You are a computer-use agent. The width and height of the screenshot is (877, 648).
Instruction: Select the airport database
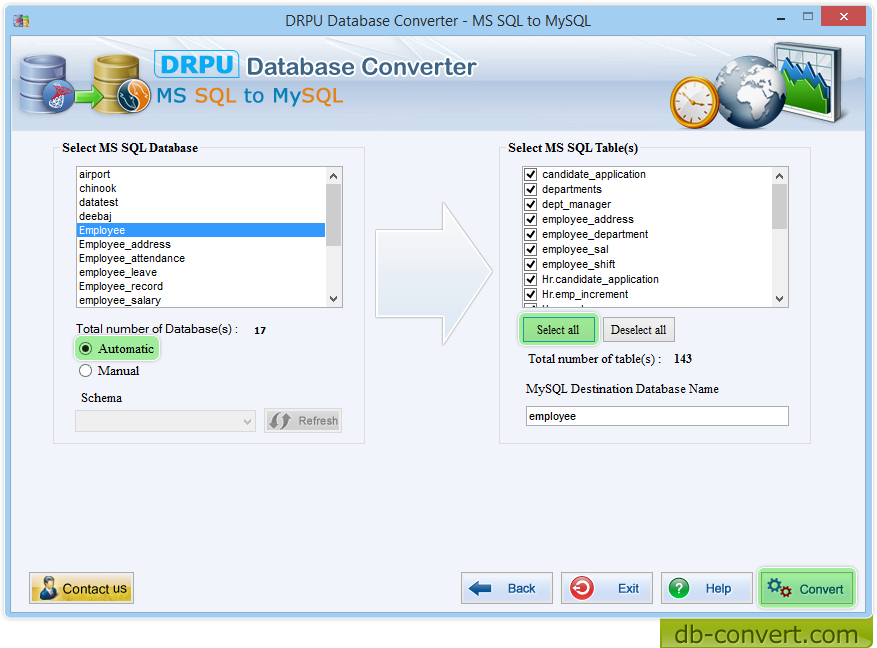tap(200, 174)
